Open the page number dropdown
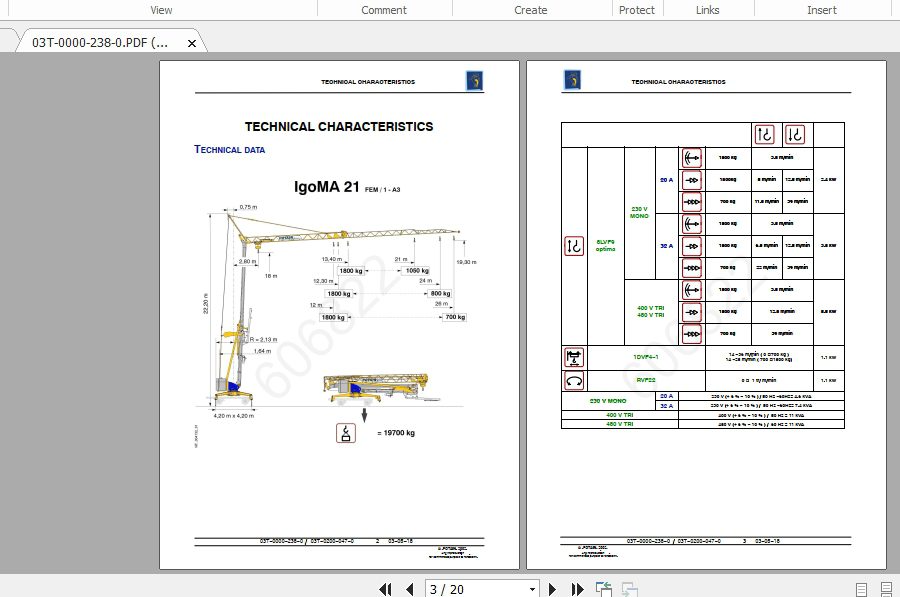Screen dimensions: 900x597 tap(532, 589)
